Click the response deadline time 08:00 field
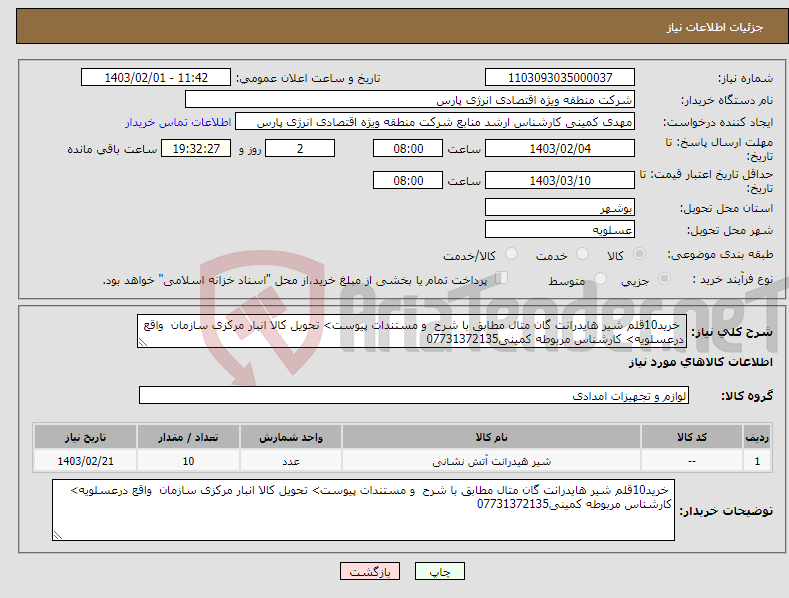Image resolution: width=789 pixels, height=598 pixels. coord(408,148)
